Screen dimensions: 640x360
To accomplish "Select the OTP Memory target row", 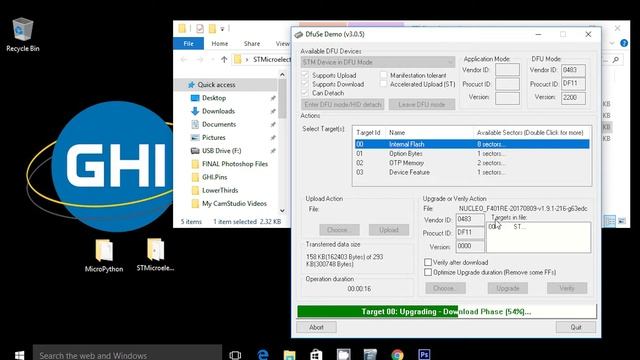I will pos(472,163).
